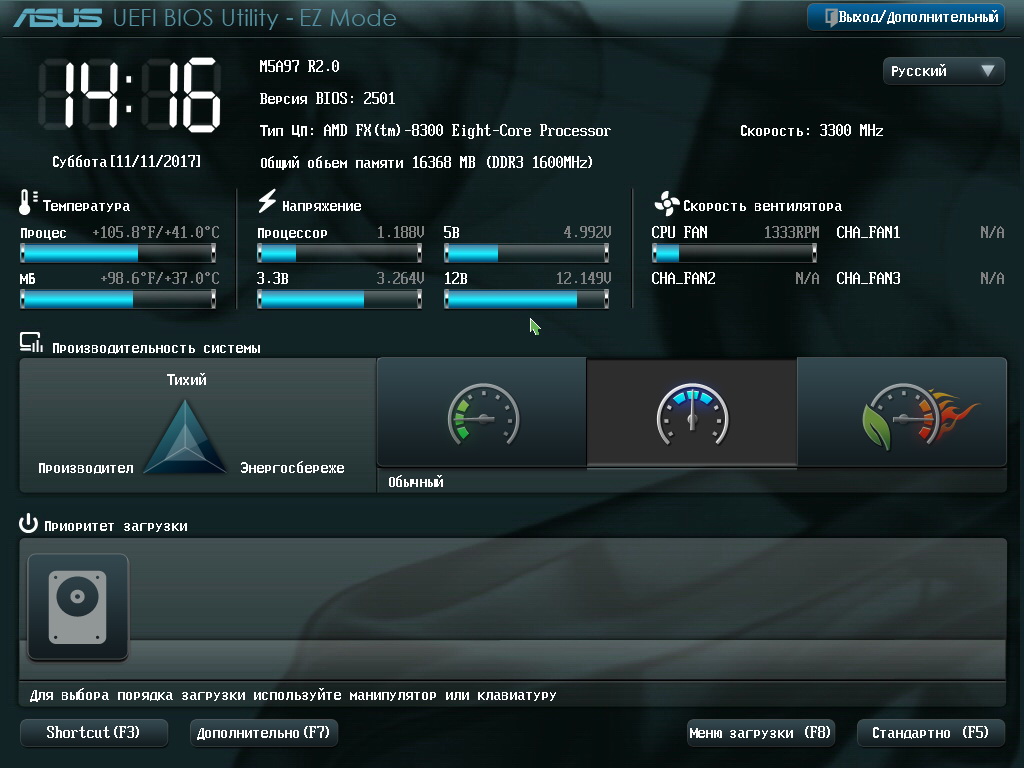The width and height of the screenshot is (1024, 768).
Task: Open Меню загрузки (F8) boot menu
Action: pyautogui.click(x=761, y=733)
